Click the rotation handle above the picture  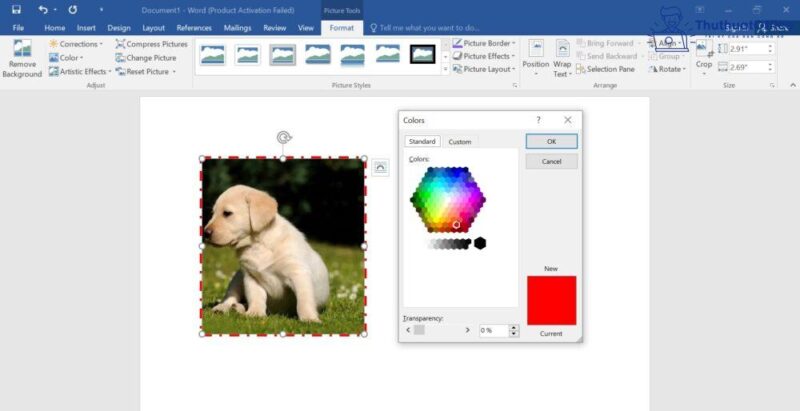(283, 137)
